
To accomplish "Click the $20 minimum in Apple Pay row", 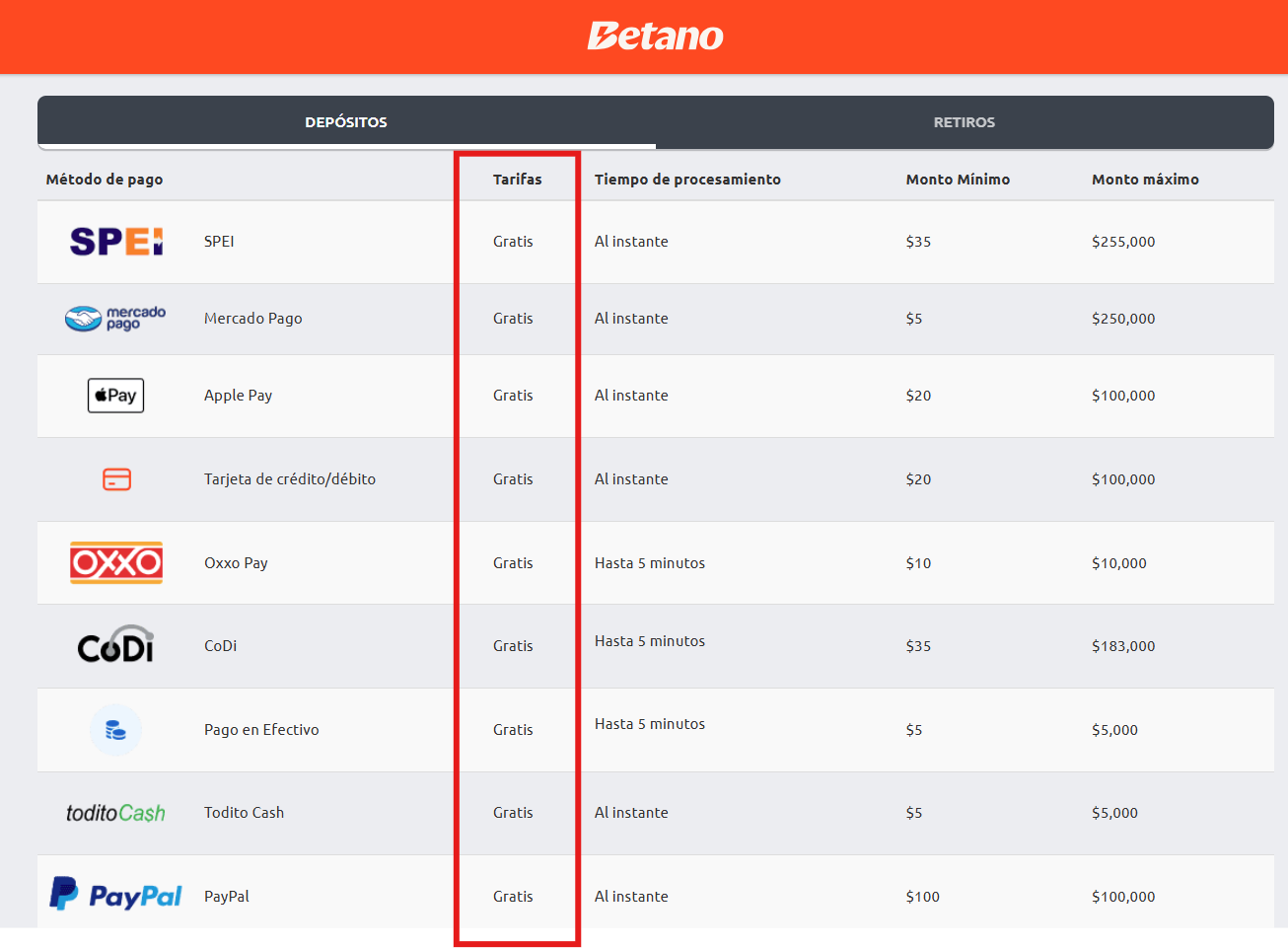I will coord(918,396).
